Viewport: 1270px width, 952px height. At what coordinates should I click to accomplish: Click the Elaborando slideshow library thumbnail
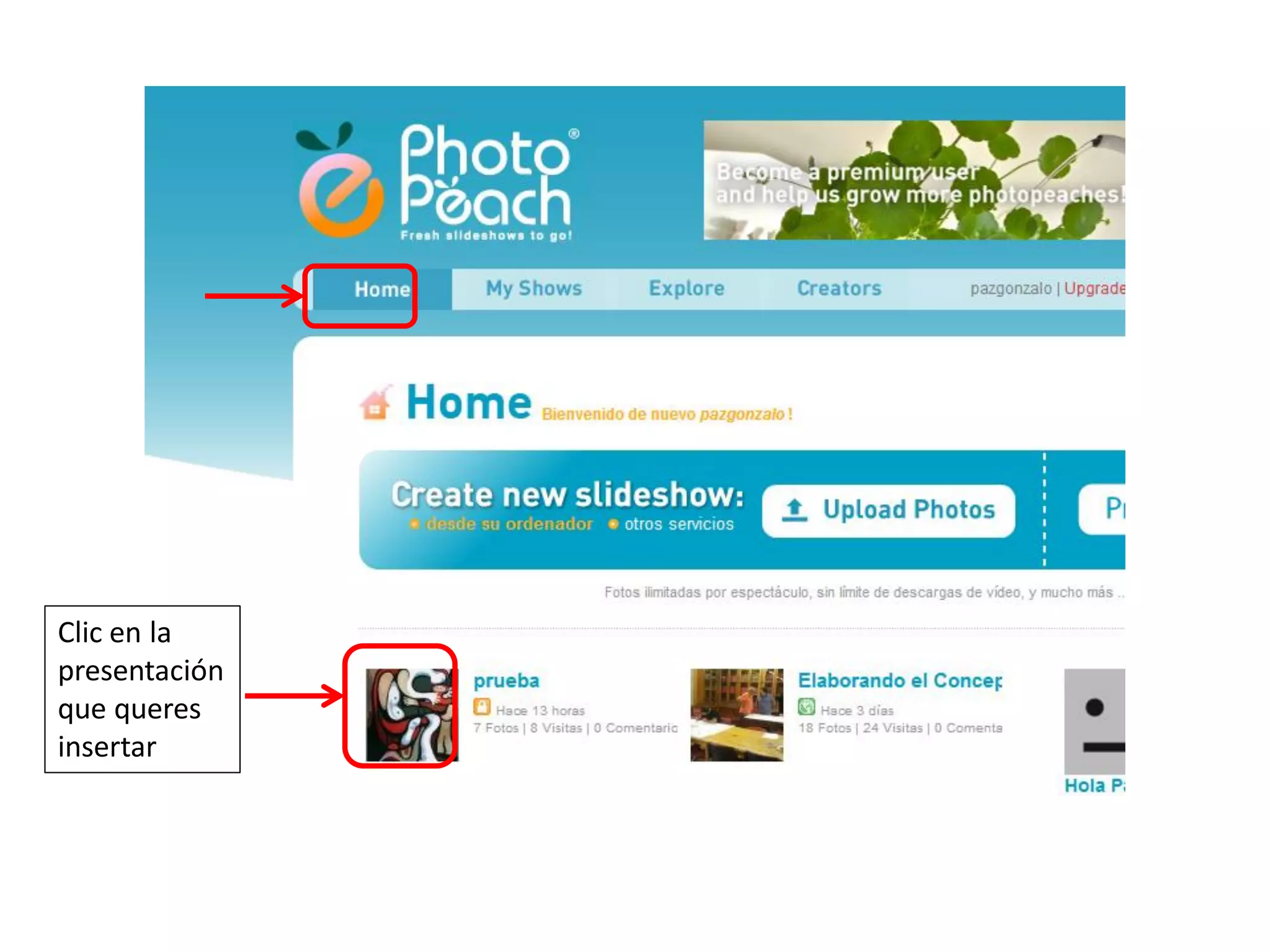click(737, 715)
